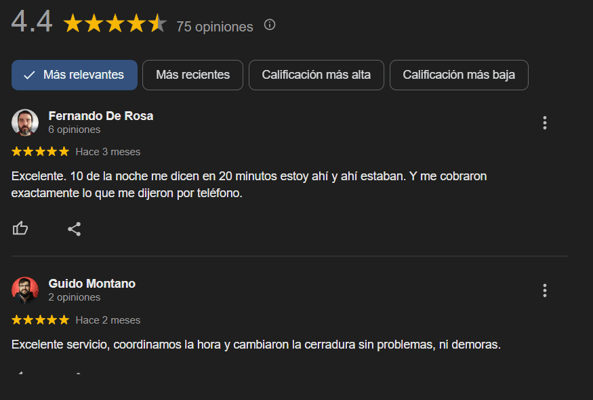Open three-dot menu for Guido Montano's review
The height and width of the screenshot is (400, 593).
[545, 290]
